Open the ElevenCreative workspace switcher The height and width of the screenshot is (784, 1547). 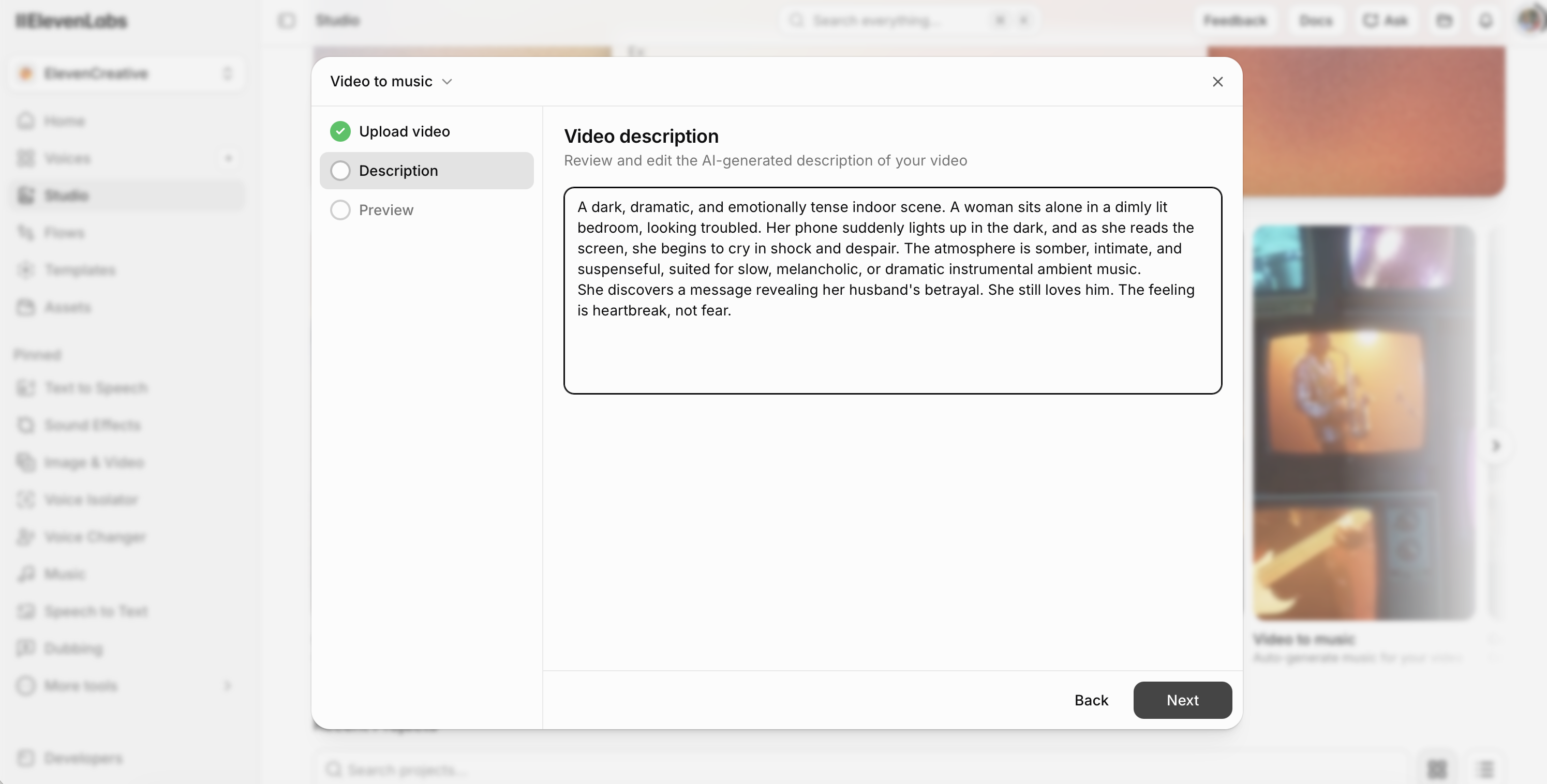[127, 73]
